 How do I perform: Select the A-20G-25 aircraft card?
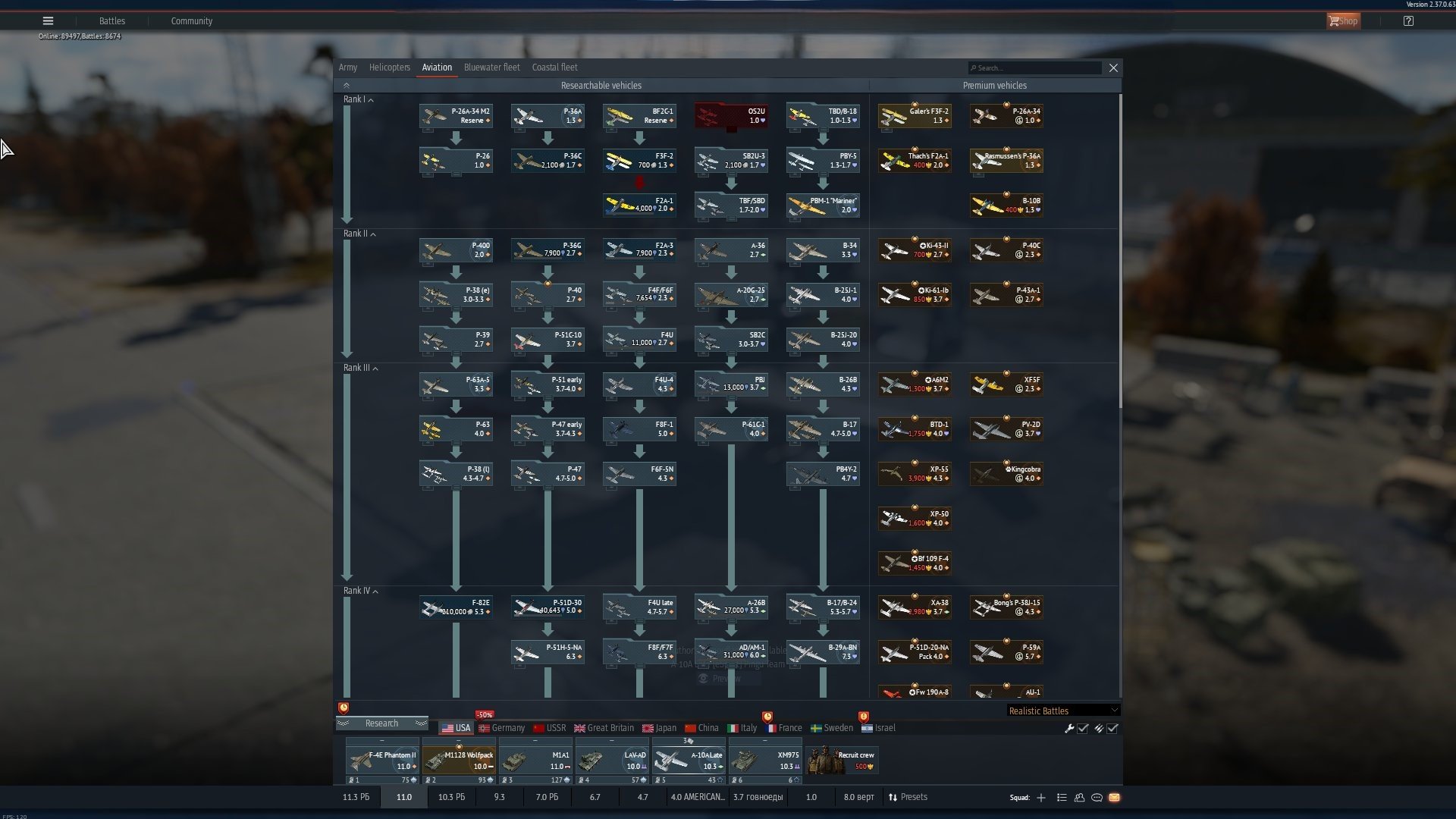[x=731, y=294]
